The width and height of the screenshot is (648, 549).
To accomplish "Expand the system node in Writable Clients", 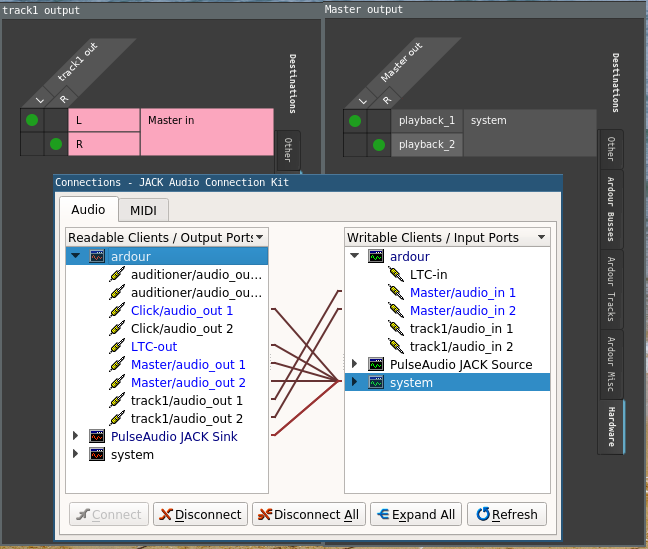I will pyautogui.click(x=354, y=383).
